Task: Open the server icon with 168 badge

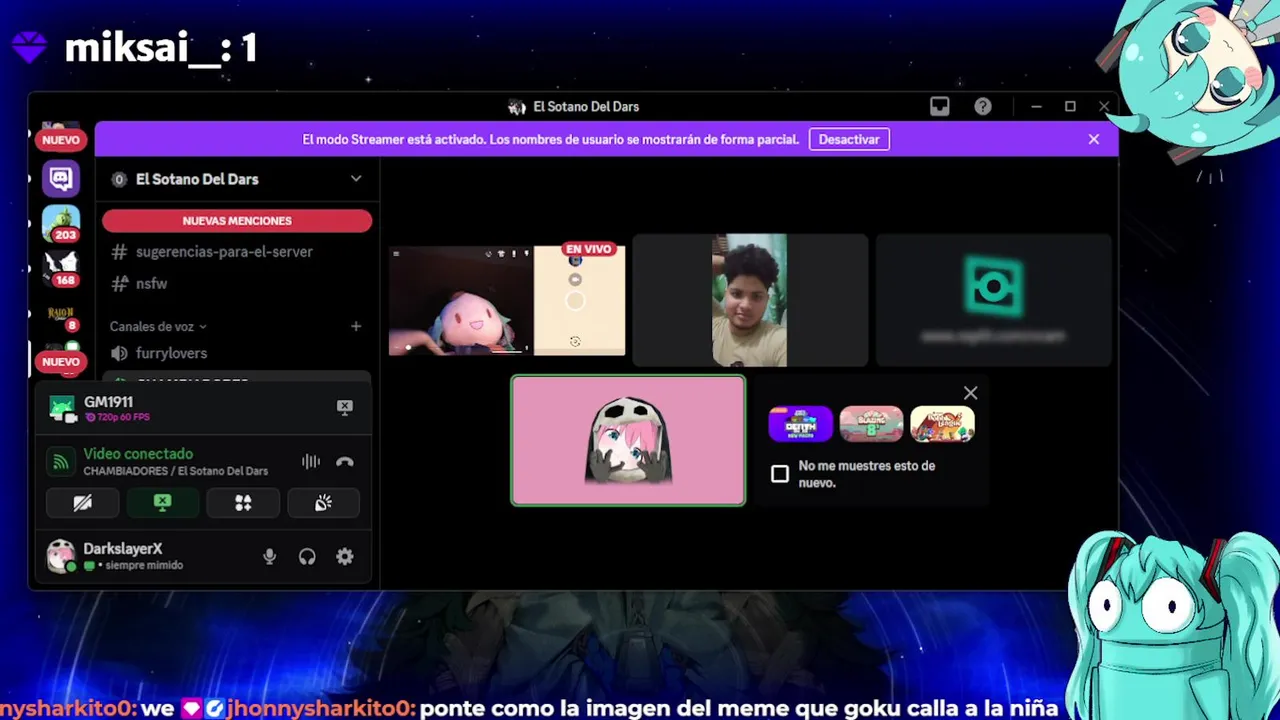Action: tap(61, 267)
